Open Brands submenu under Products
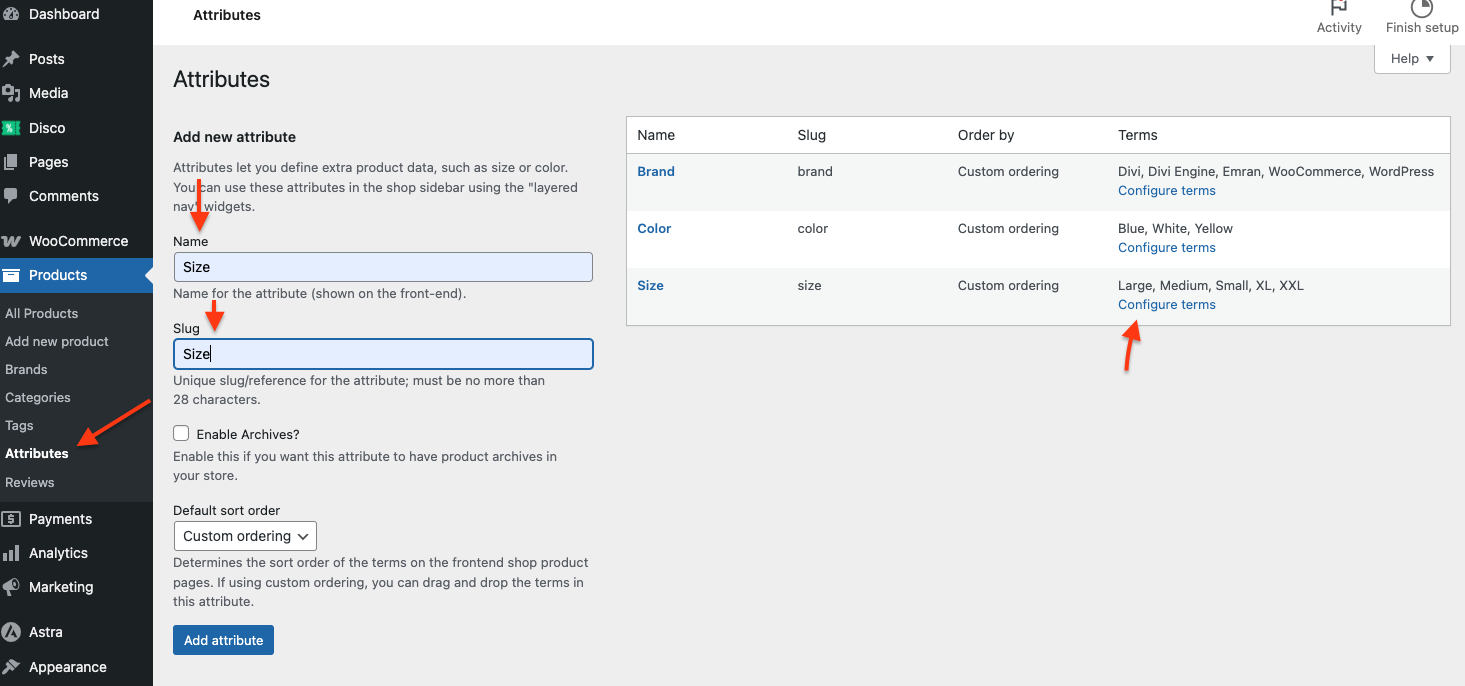The width and height of the screenshot is (1465, 686). tap(26, 369)
